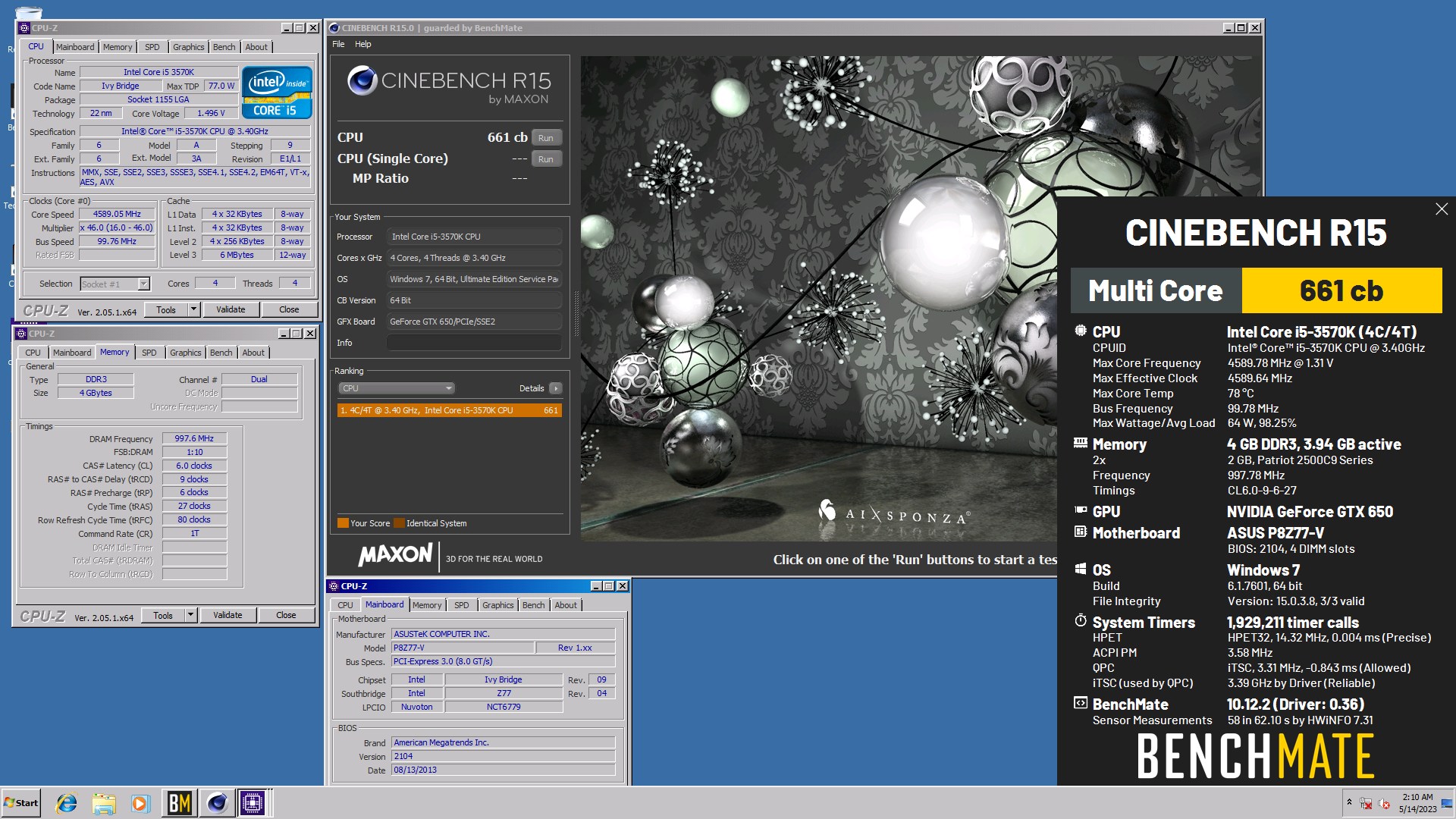Image resolution: width=1456 pixels, height=819 pixels.
Task: Click the volume tray icon
Action: 1384,804
